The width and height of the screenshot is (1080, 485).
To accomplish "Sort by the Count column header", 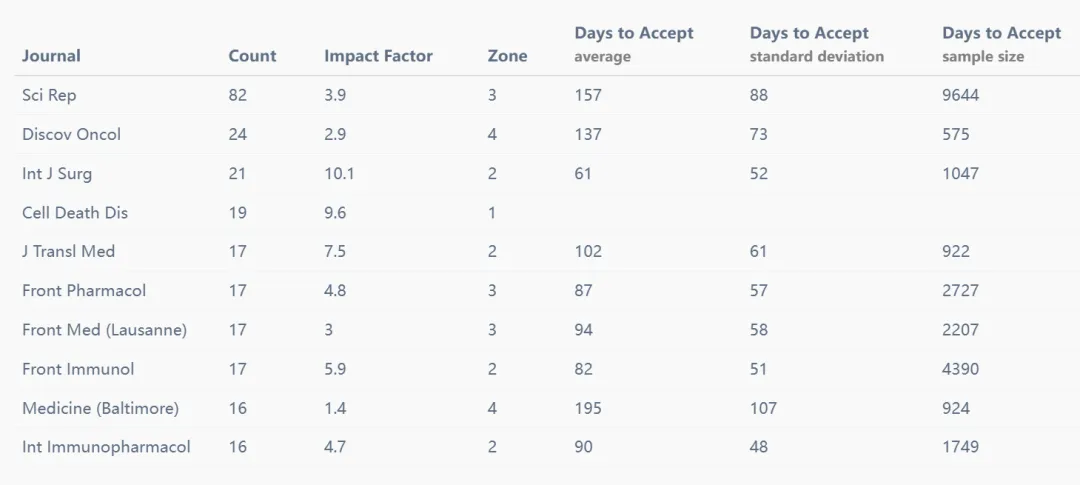I will click(x=252, y=56).
